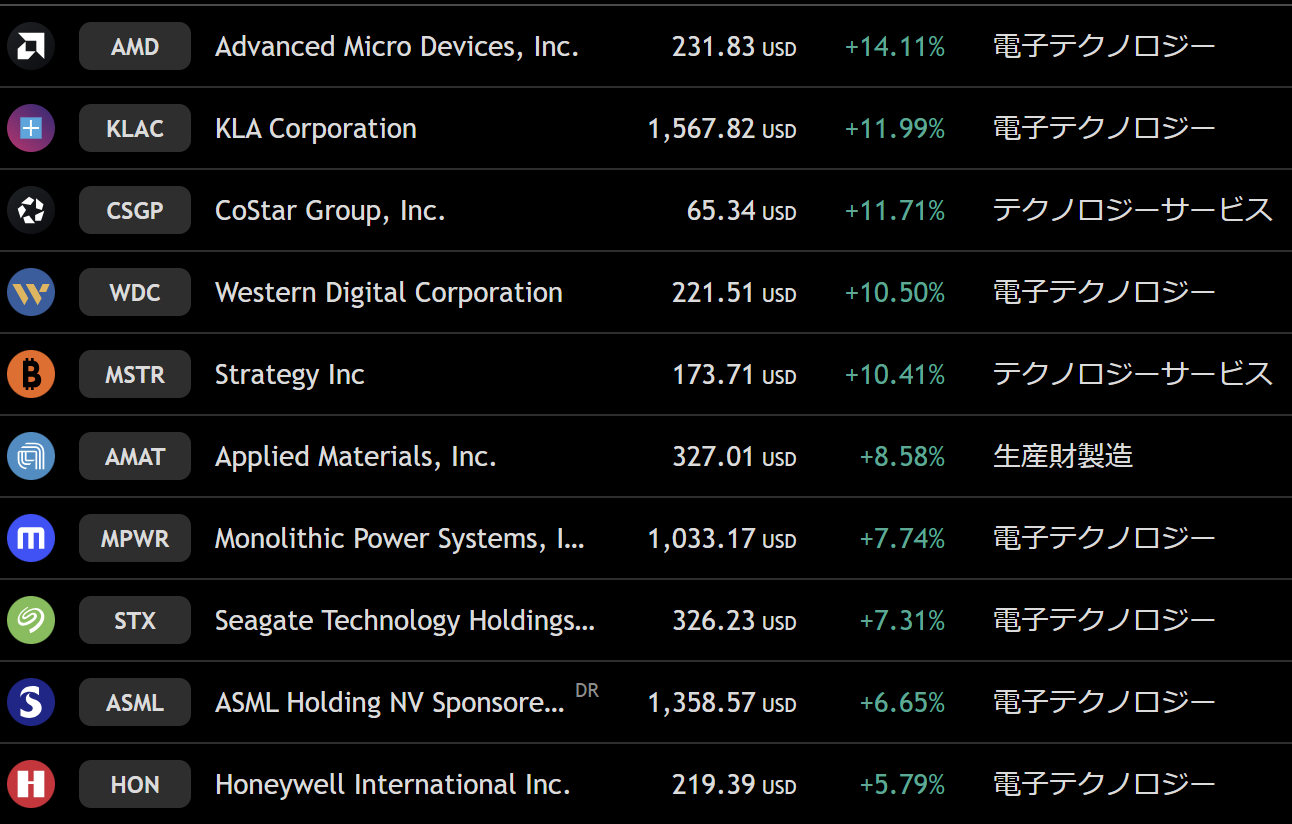Click the Applied Materials logo icon
This screenshot has width=1292, height=824.
click(31, 456)
